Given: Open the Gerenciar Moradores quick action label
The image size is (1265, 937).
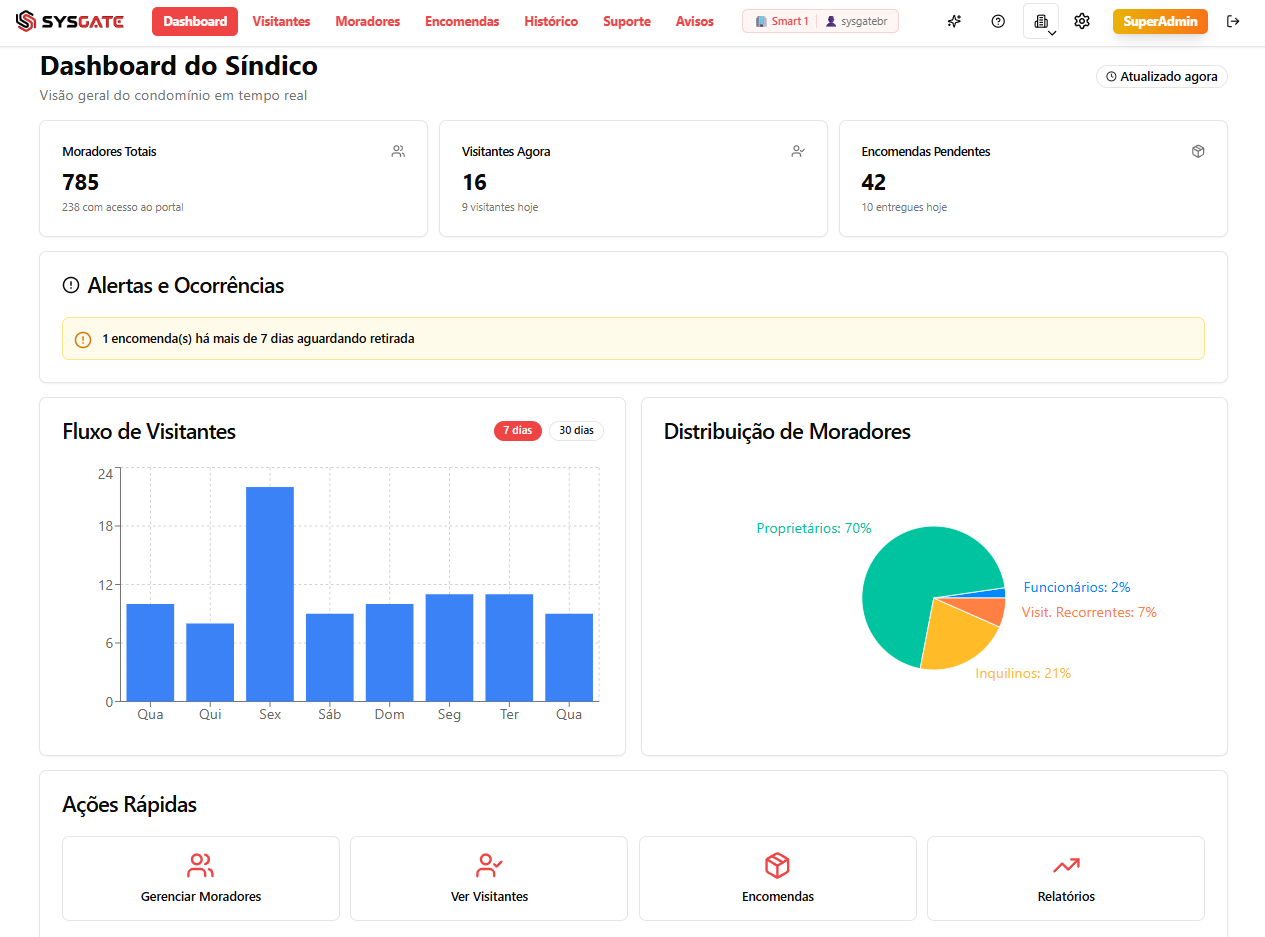Looking at the screenshot, I should (x=201, y=897).
